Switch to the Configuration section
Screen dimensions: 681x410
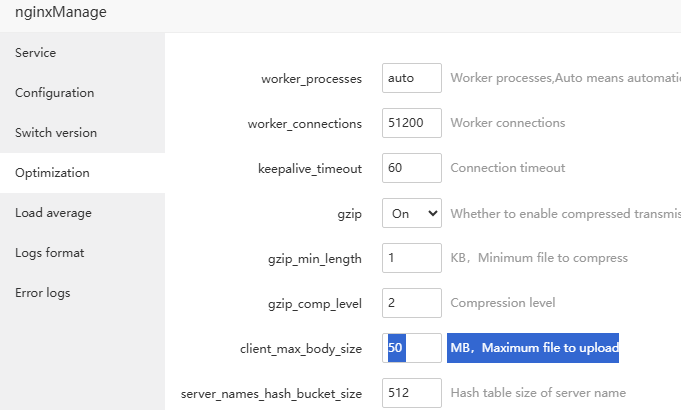pyautogui.click(x=55, y=93)
